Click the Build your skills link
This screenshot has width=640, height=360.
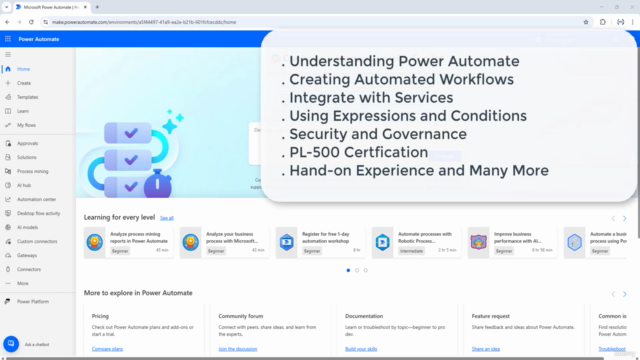[x=361, y=349]
